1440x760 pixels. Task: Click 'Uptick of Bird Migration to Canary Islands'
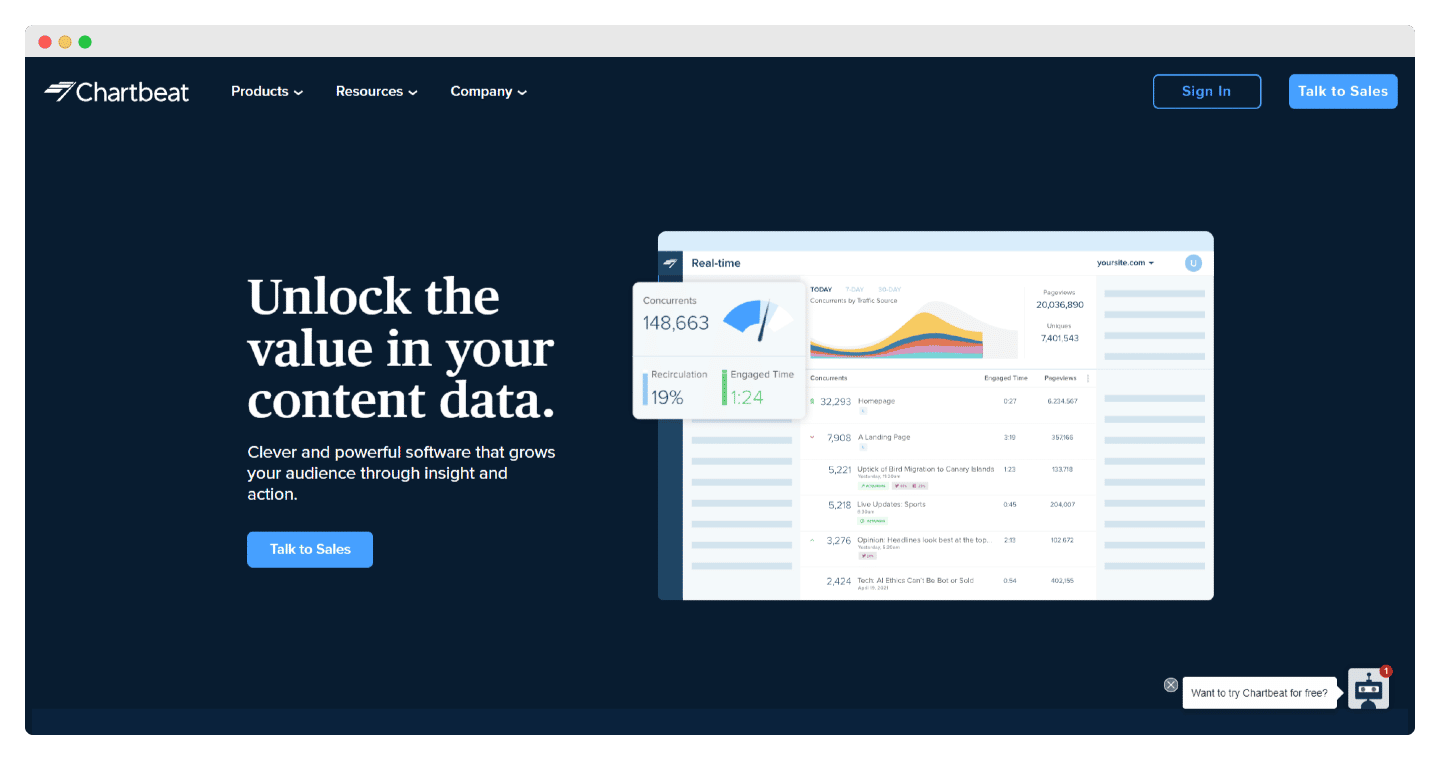(x=926, y=469)
